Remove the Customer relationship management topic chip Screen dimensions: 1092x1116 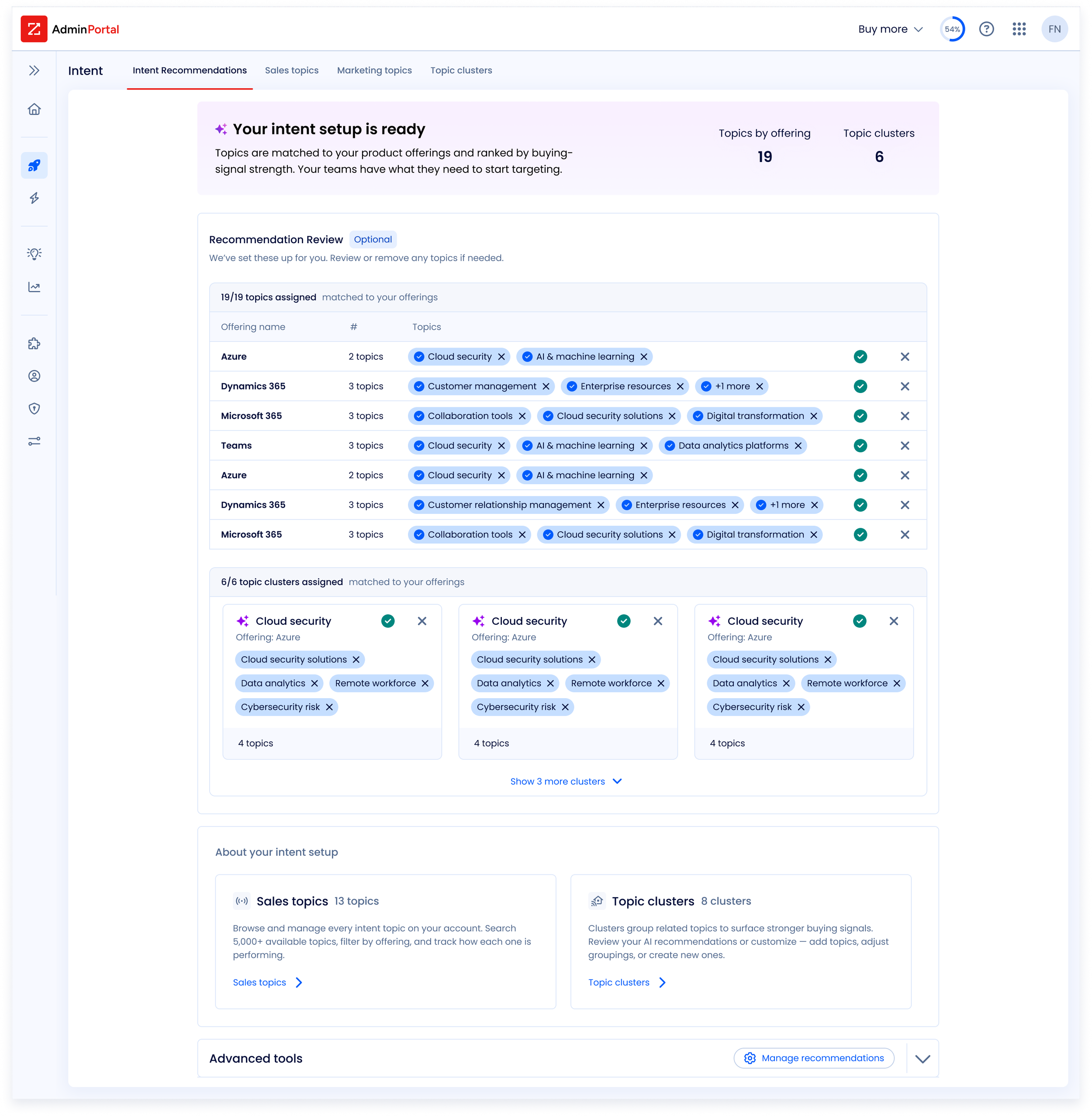601,505
